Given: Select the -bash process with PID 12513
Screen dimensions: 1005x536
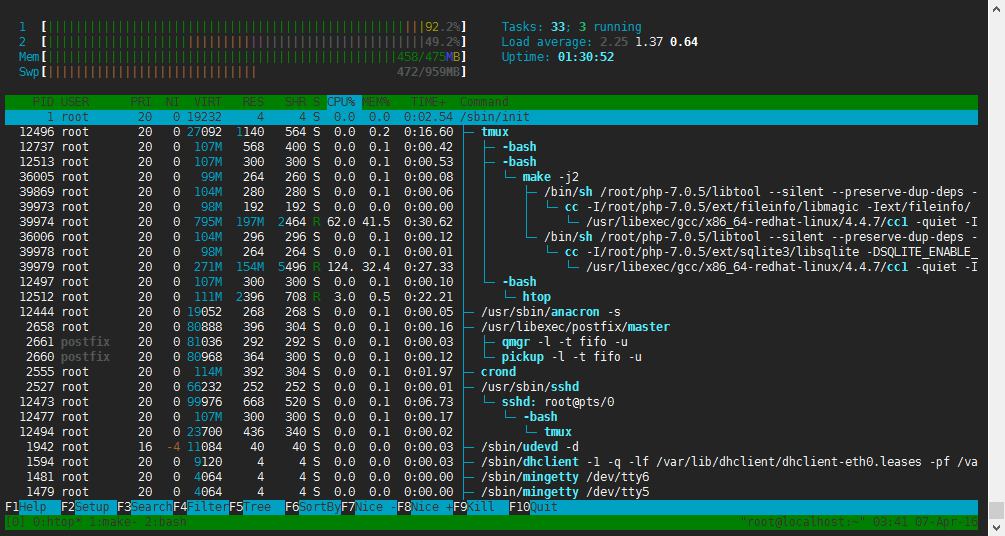Looking at the screenshot, I should (x=492, y=162).
